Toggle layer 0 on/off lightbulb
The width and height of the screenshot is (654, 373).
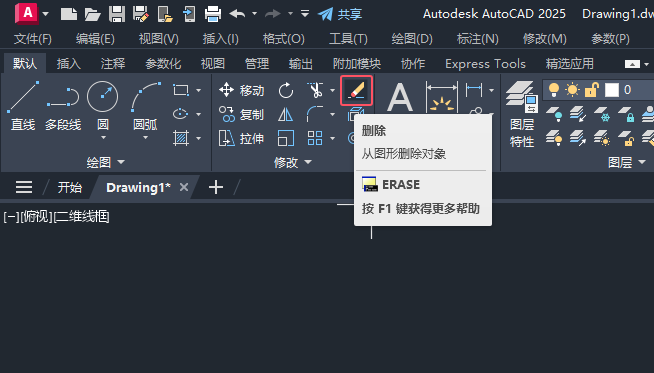coord(553,90)
